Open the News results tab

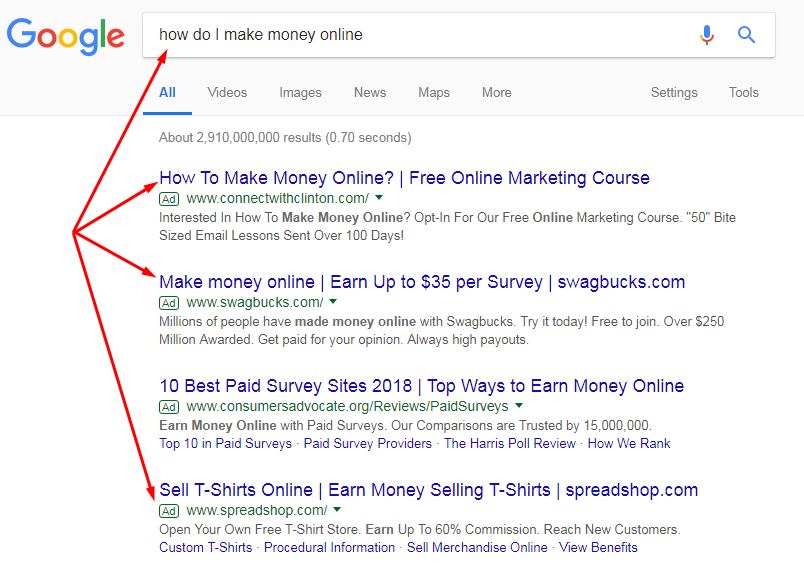[x=369, y=92]
